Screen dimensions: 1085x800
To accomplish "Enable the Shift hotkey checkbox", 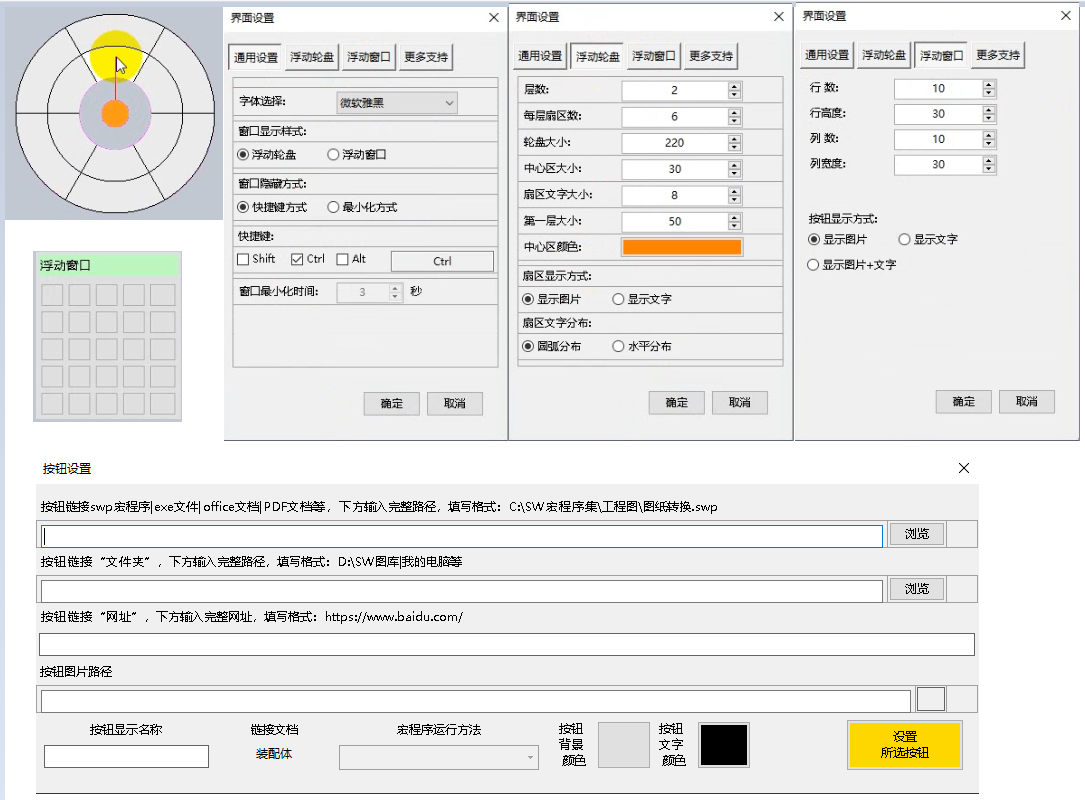I will pyautogui.click(x=256, y=259).
